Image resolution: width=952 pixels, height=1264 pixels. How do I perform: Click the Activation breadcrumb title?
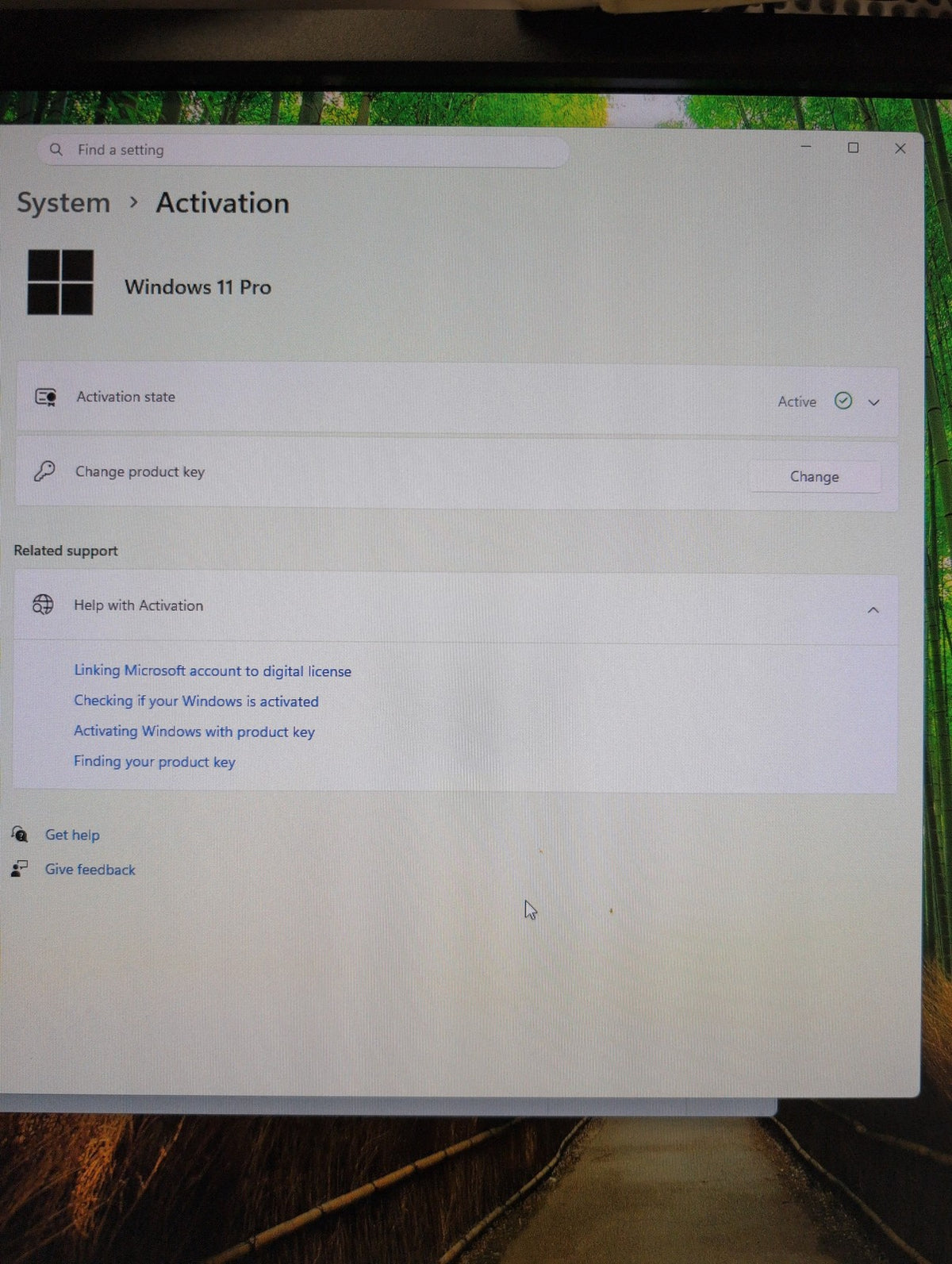223,203
